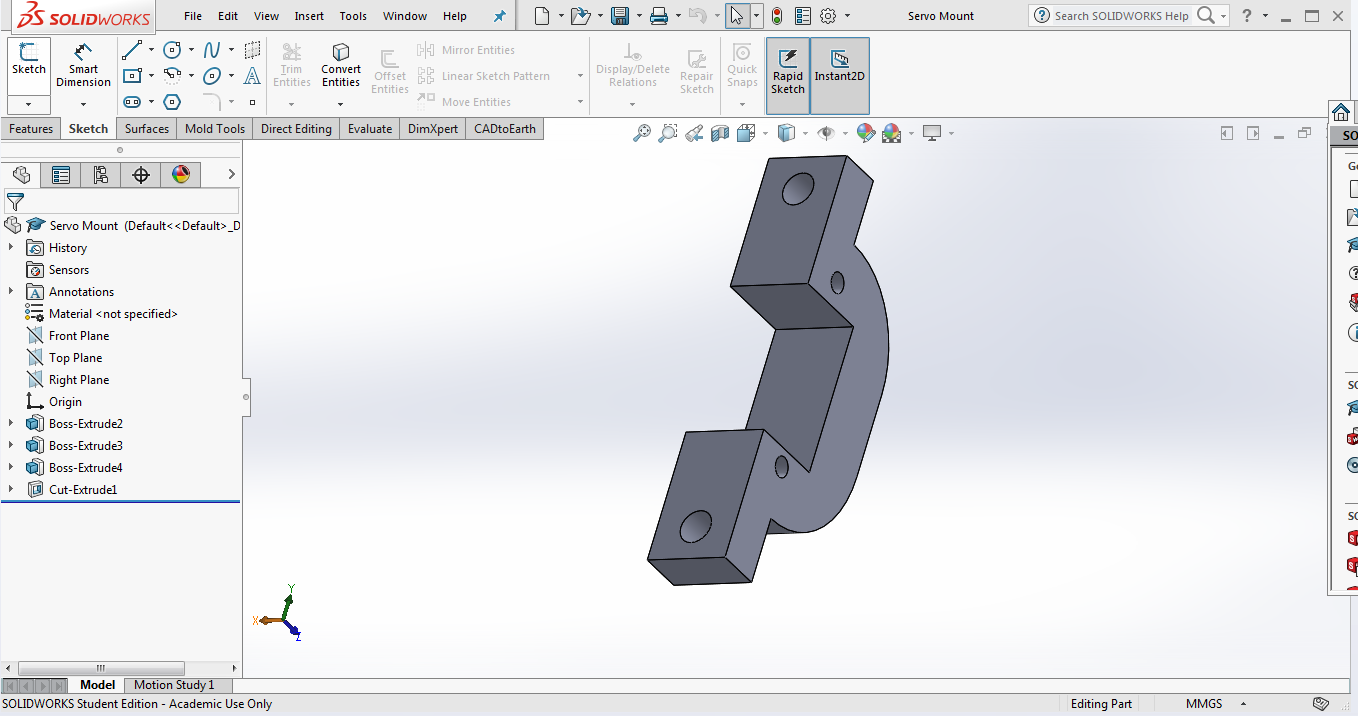Open View Orientation icon
Screen dimensions: 1358x716
pos(746,133)
